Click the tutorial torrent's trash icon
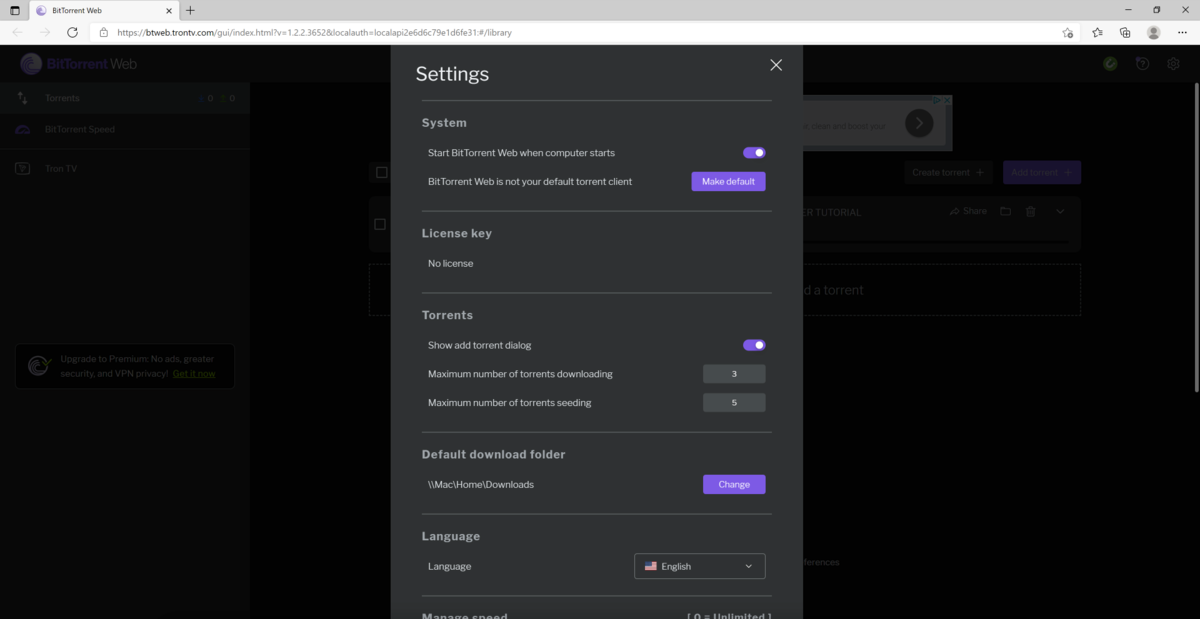Screen dimensions: 1200x619 pyautogui.click(x=1031, y=211)
